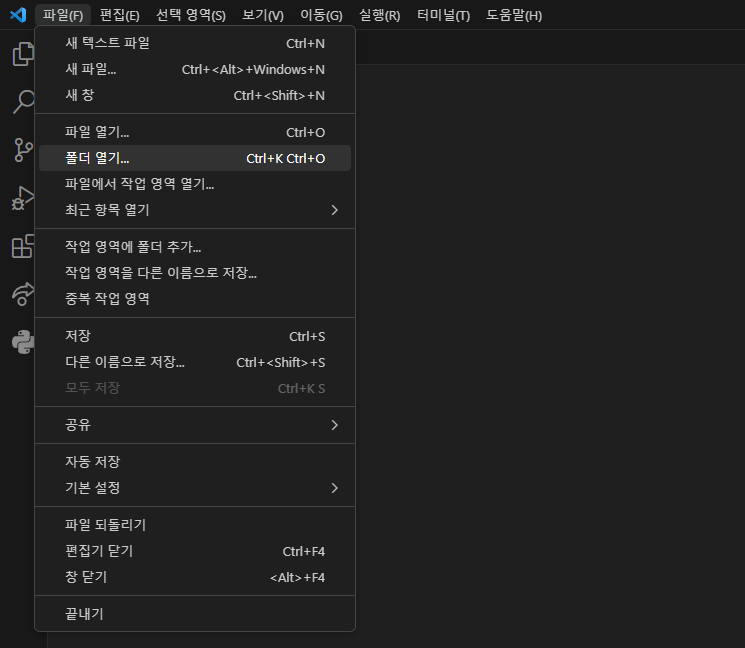745x648 pixels.
Task: Open the 이동(G) menu
Action: [x=321, y=15]
